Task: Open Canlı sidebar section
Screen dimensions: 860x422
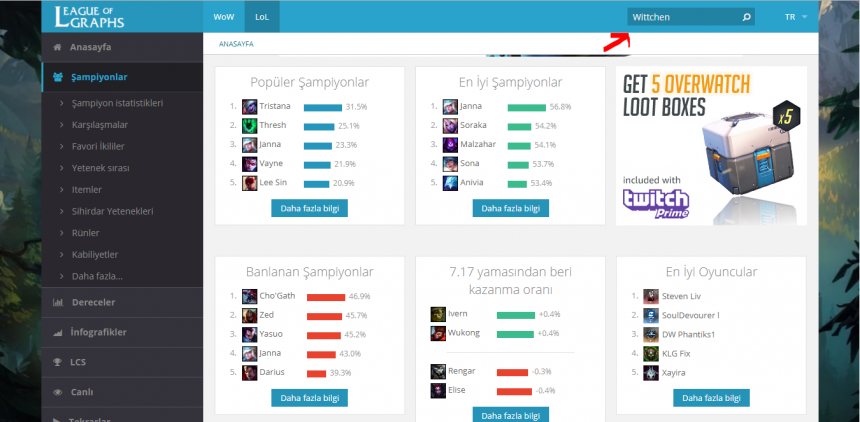Action: pyautogui.click(x=122, y=392)
